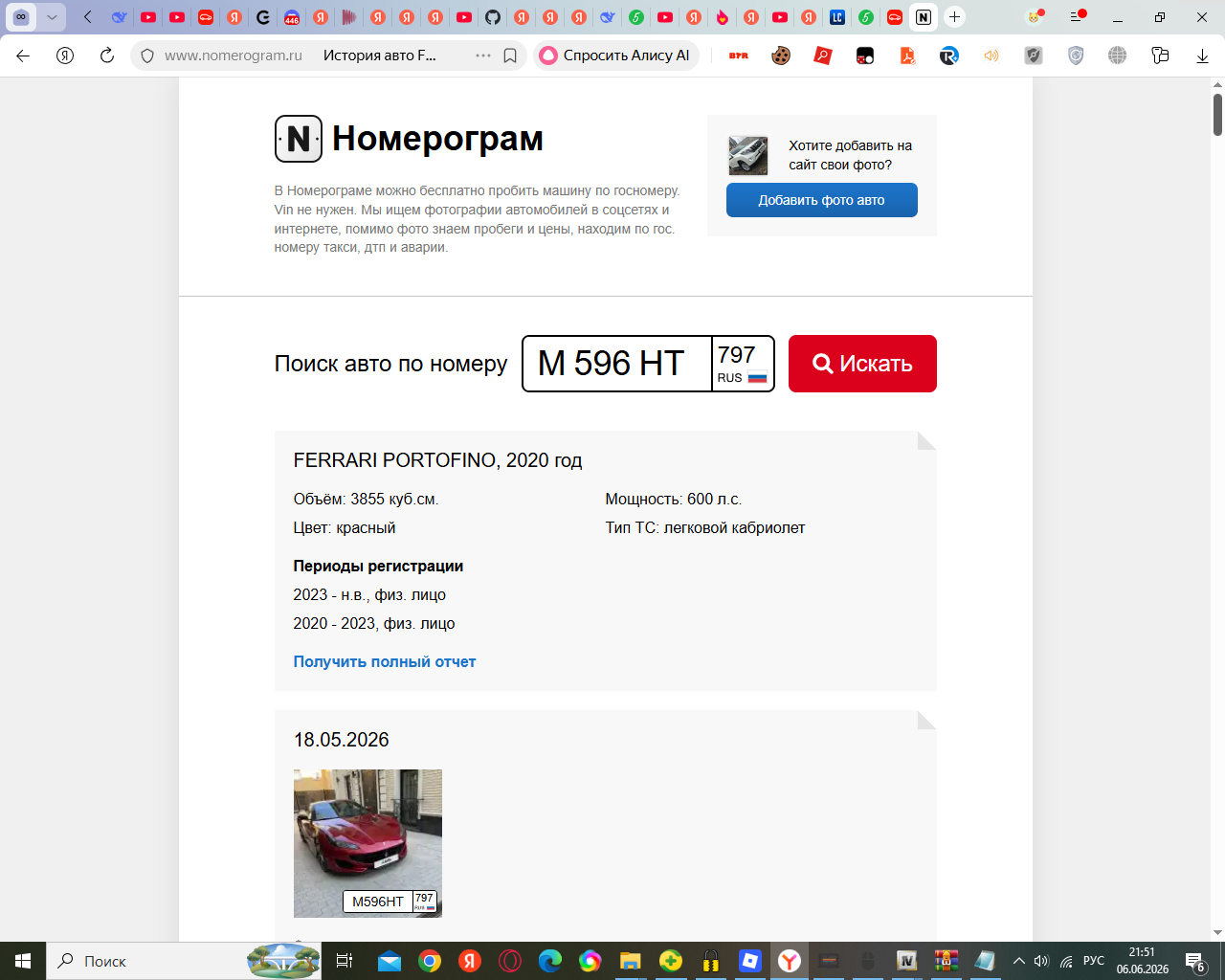
Task: Open the globe extension icon
Action: [1118, 56]
